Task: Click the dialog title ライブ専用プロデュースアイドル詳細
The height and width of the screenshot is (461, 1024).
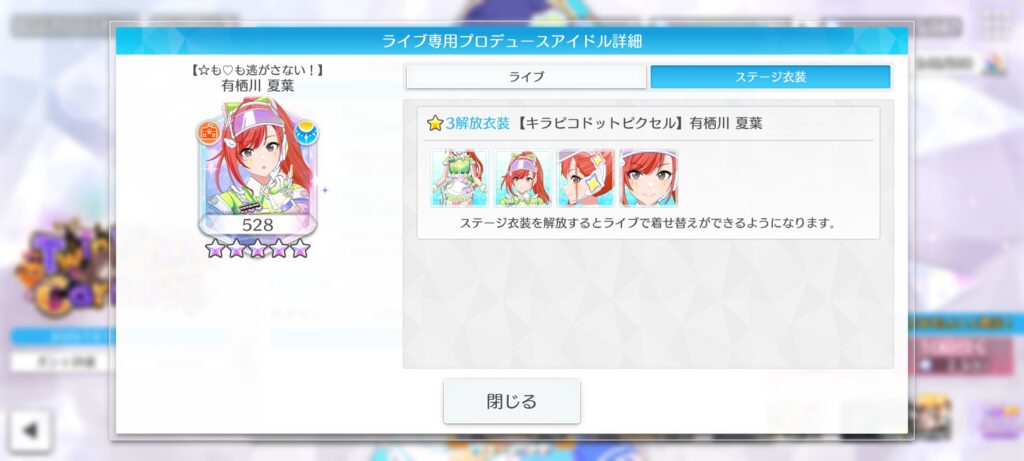Action: [x=512, y=41]
